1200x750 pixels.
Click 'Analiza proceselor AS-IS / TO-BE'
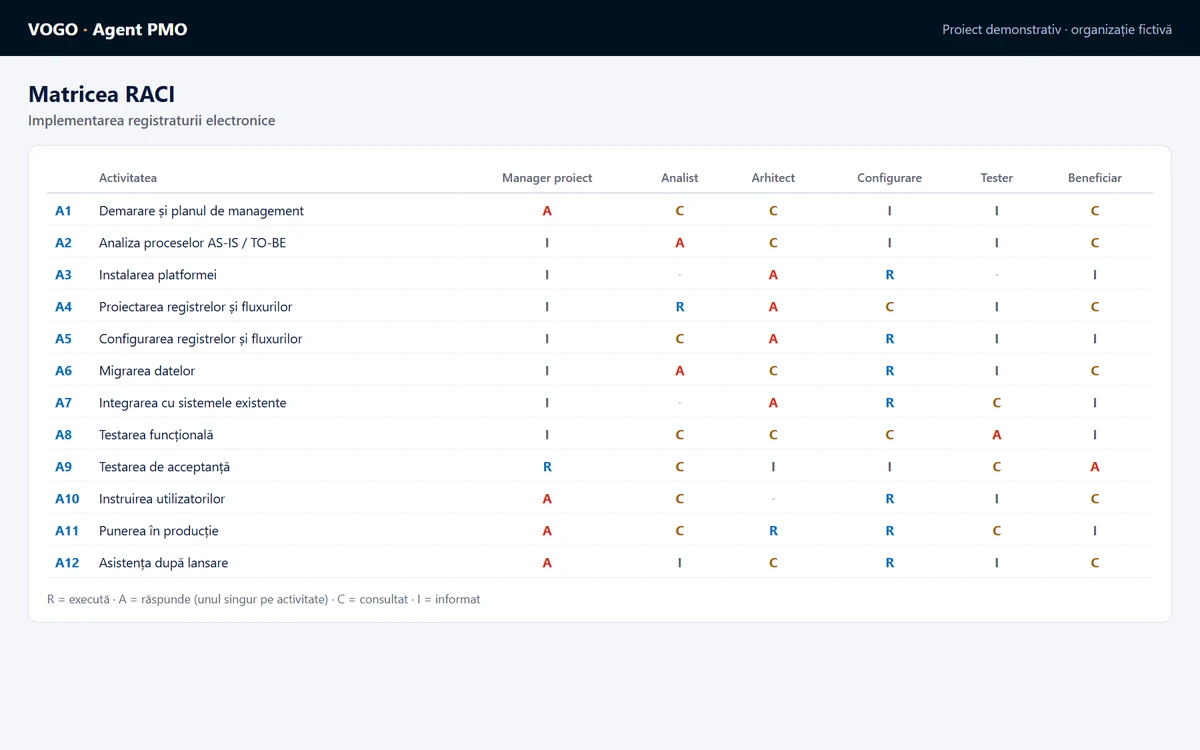coord(192,243)
